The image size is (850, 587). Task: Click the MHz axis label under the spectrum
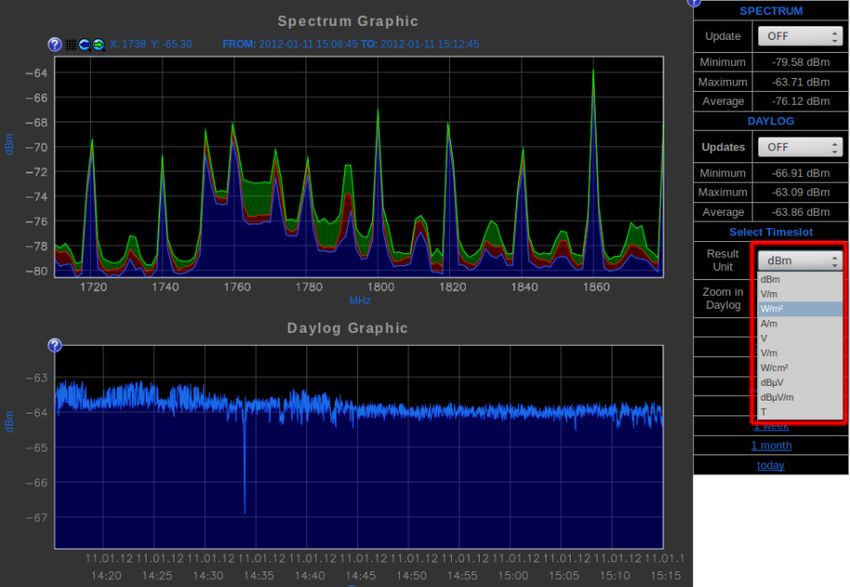tap(360, 300)
